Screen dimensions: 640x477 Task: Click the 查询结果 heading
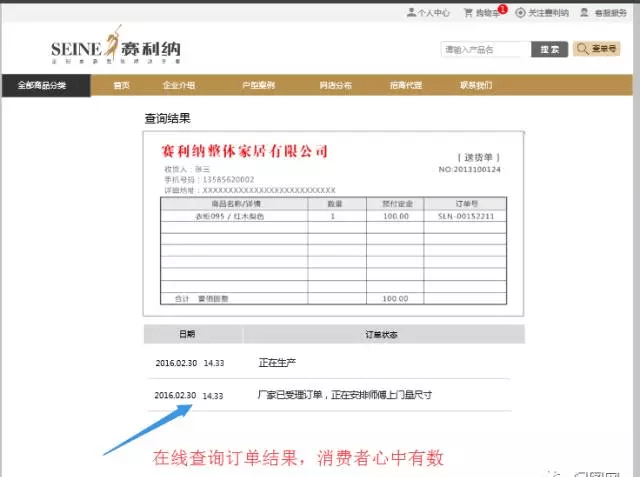pyautogui.click(x=167, y=119)
